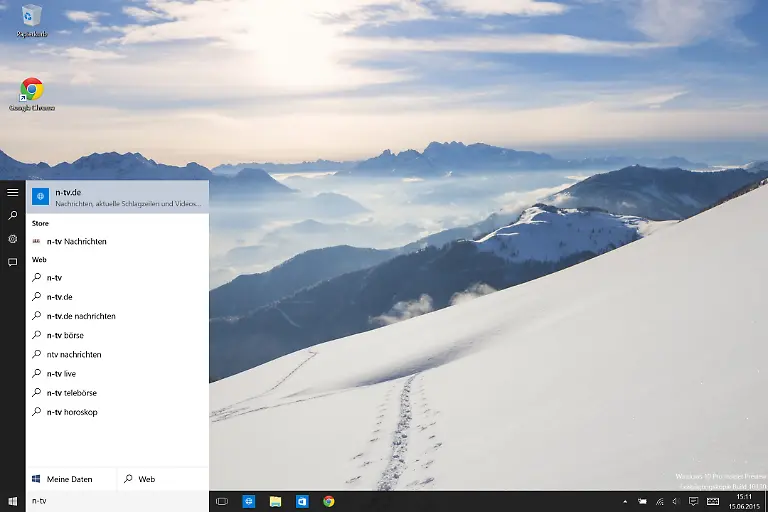
Task: Launch Outlook from the taskbar
Action: click(x=302, y=501)
